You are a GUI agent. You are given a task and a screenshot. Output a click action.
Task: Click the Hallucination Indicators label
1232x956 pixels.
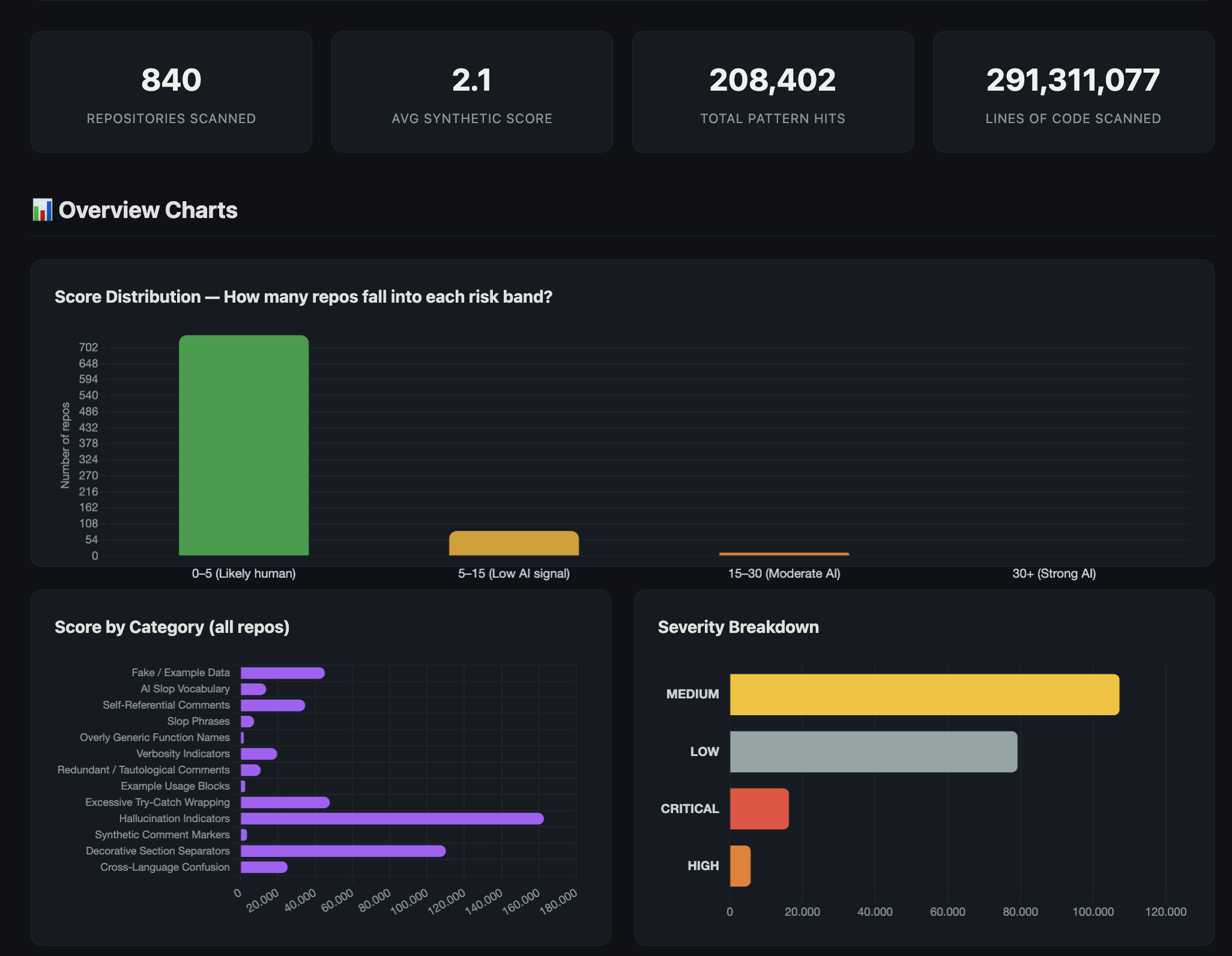(174, 818)
